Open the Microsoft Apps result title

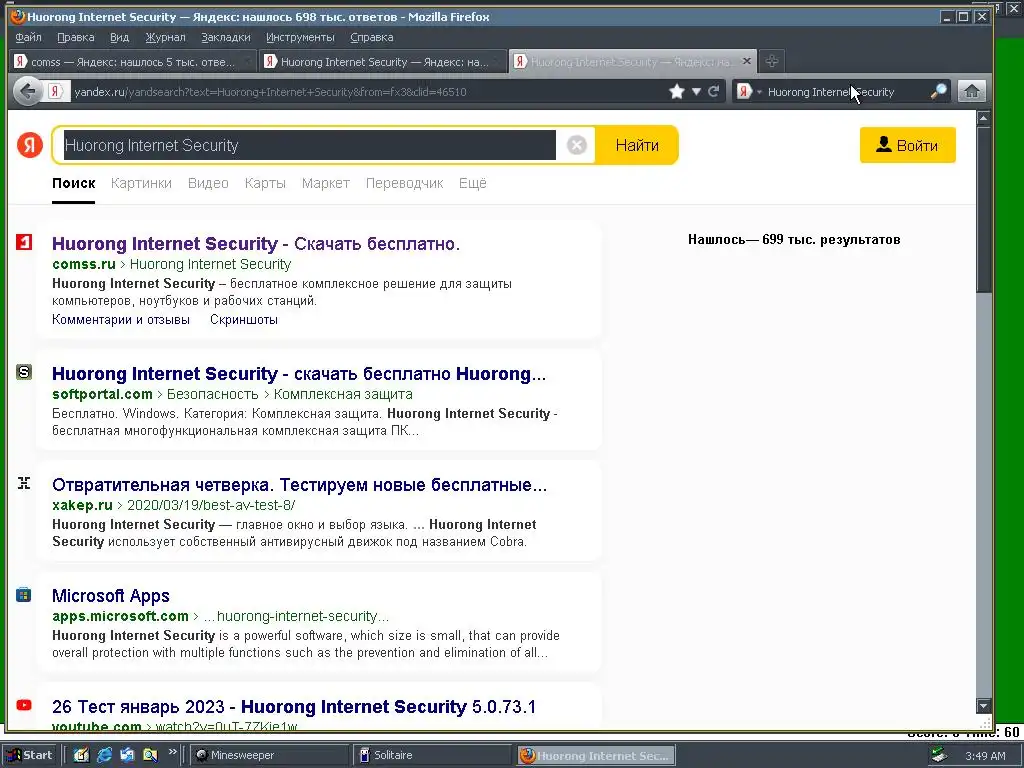111,596
